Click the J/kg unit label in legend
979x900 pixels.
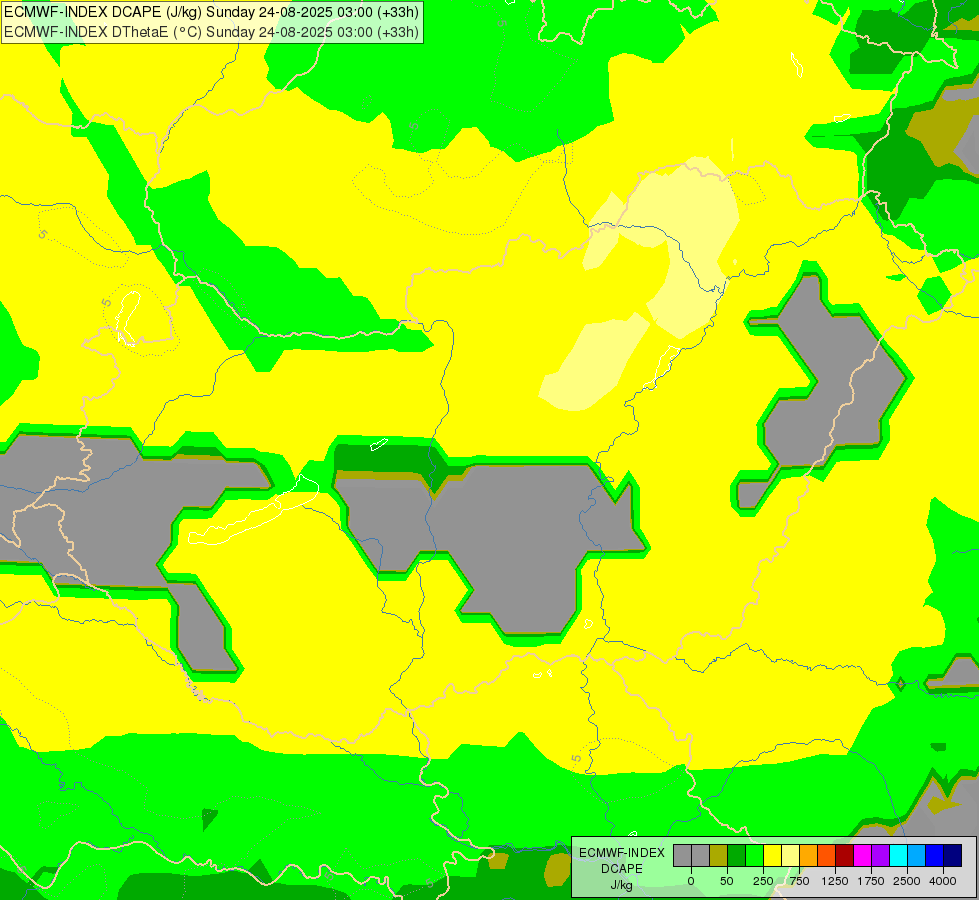tap(621, 886)
